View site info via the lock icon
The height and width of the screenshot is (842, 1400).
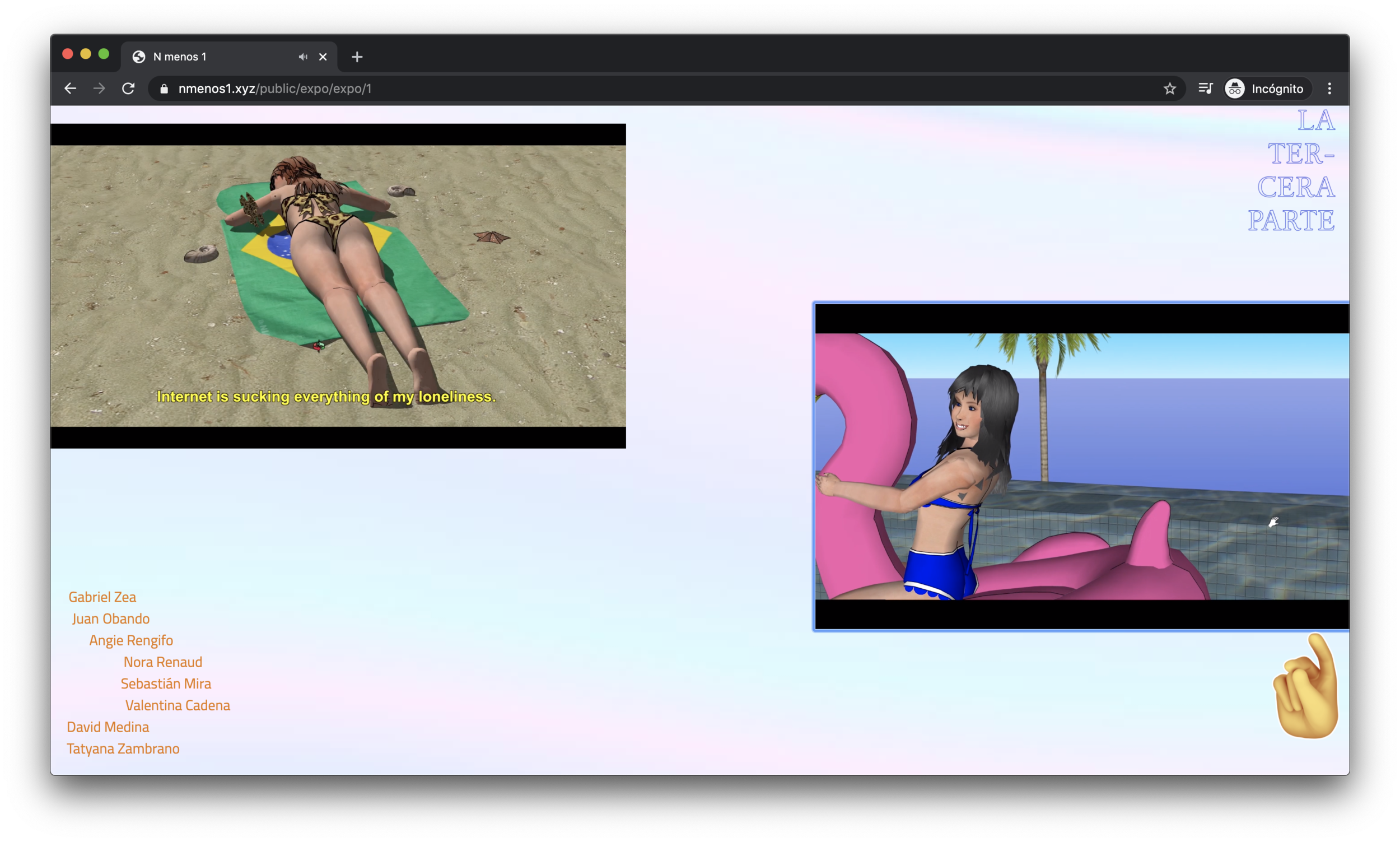pos(164,89)
